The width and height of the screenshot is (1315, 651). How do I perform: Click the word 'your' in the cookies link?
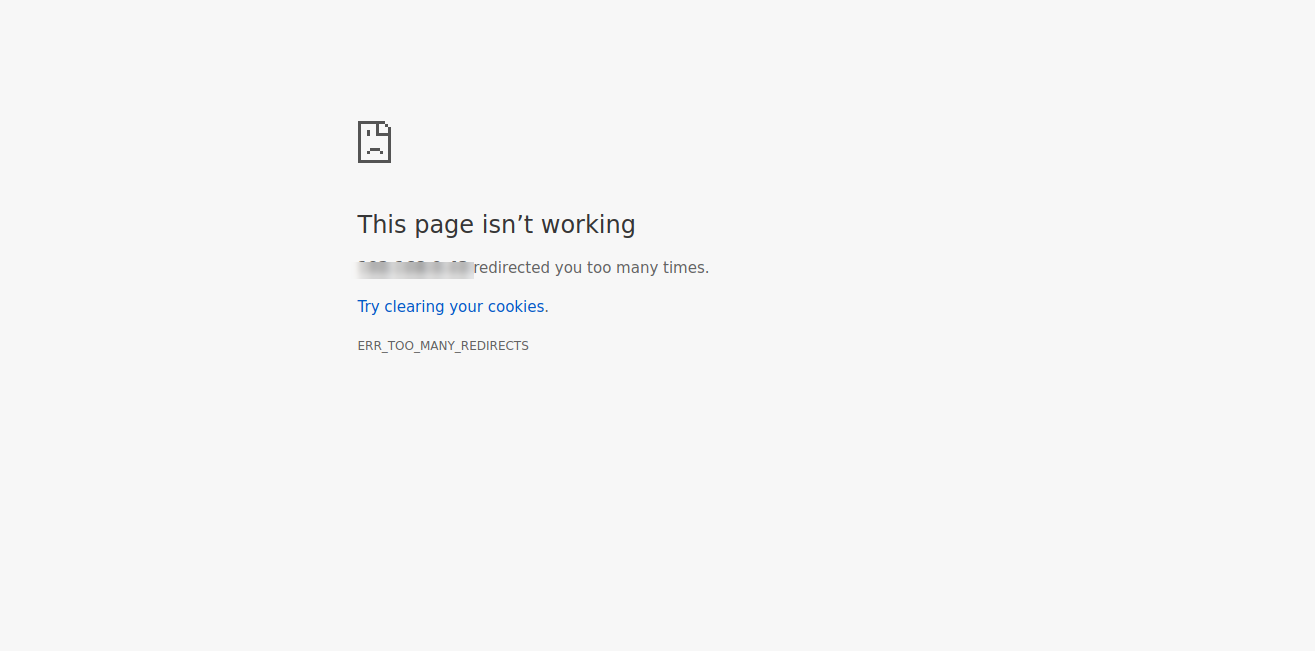pyautogui.click(x=466, y=307)
